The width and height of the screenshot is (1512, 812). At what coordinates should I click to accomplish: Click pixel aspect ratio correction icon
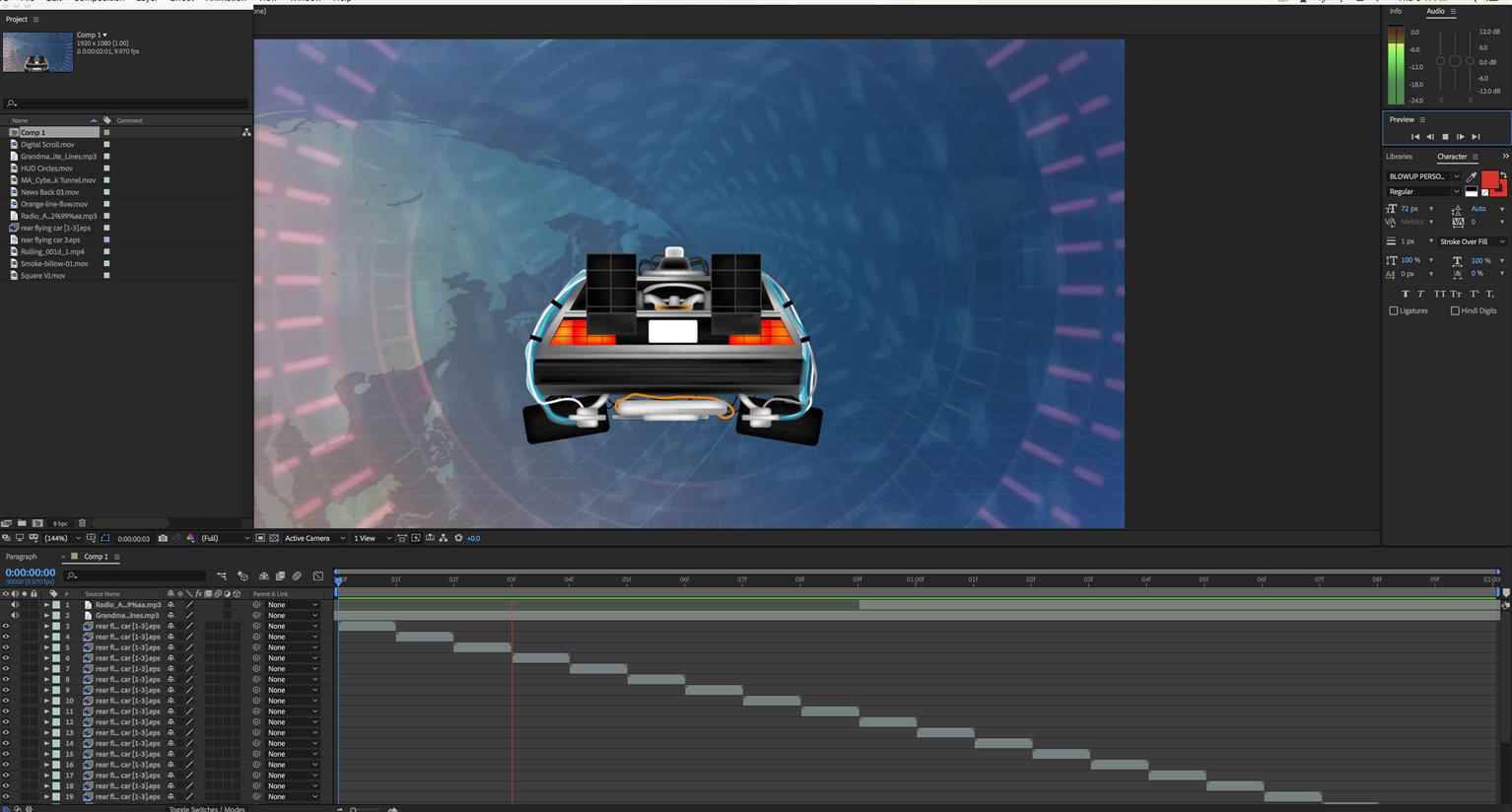point(402,538)
